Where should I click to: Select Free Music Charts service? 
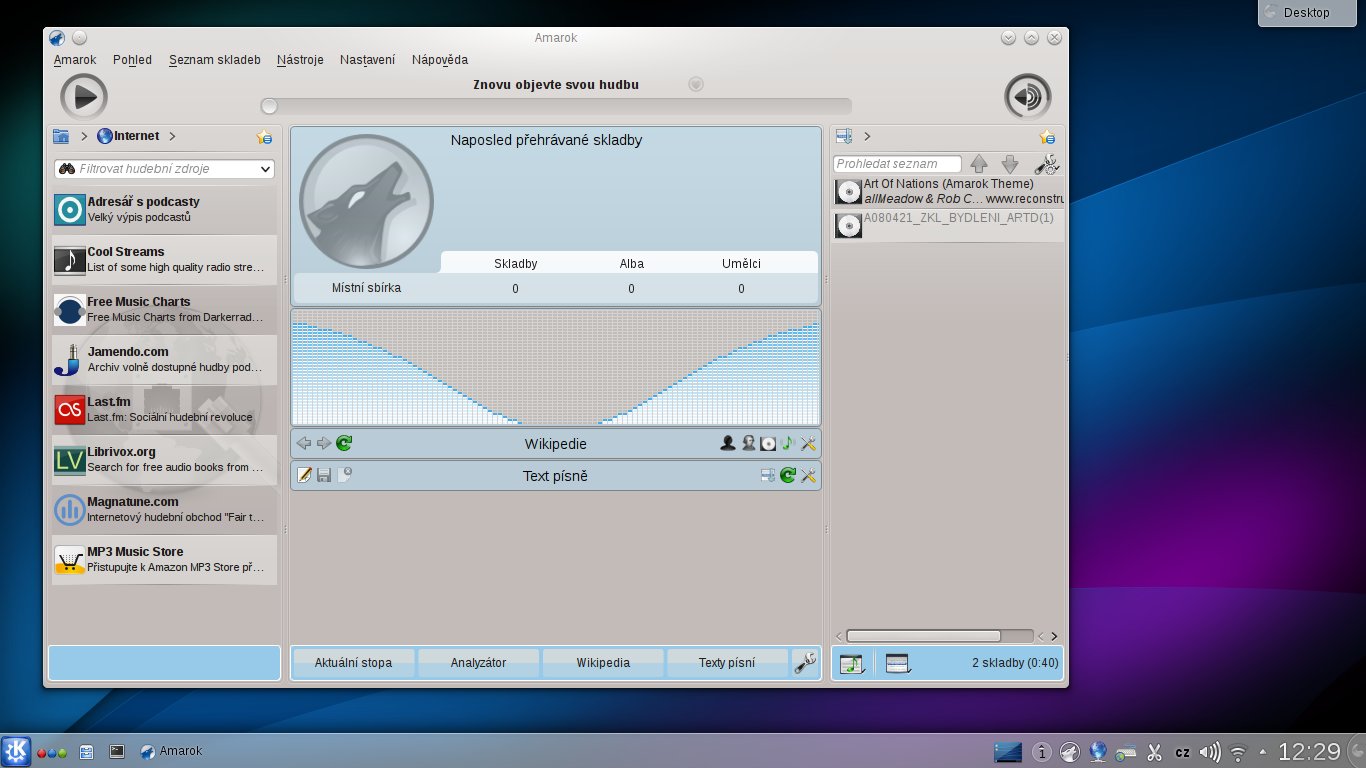pyautogui.click(x=164, y=309)
